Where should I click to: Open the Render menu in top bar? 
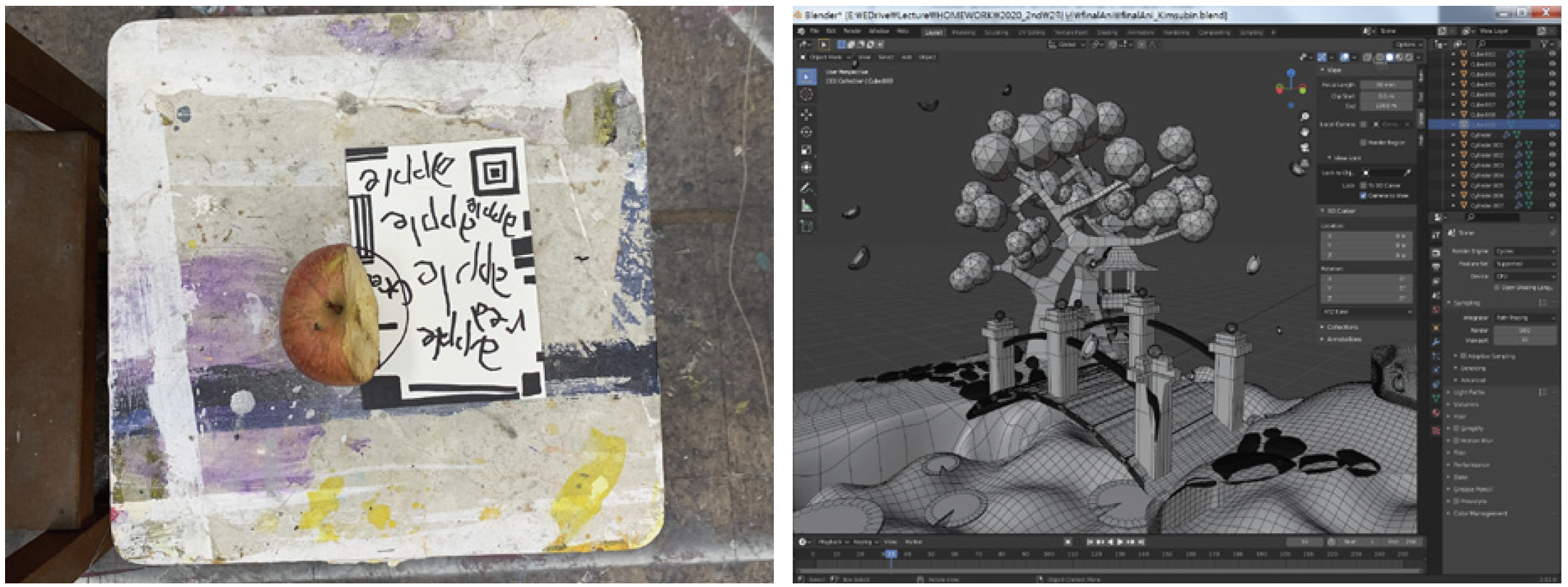tap(852, 32)
